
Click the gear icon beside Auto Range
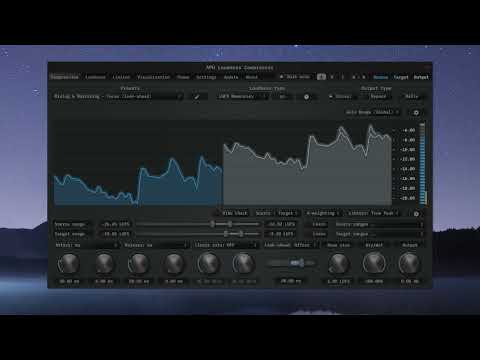pos(416,113)
